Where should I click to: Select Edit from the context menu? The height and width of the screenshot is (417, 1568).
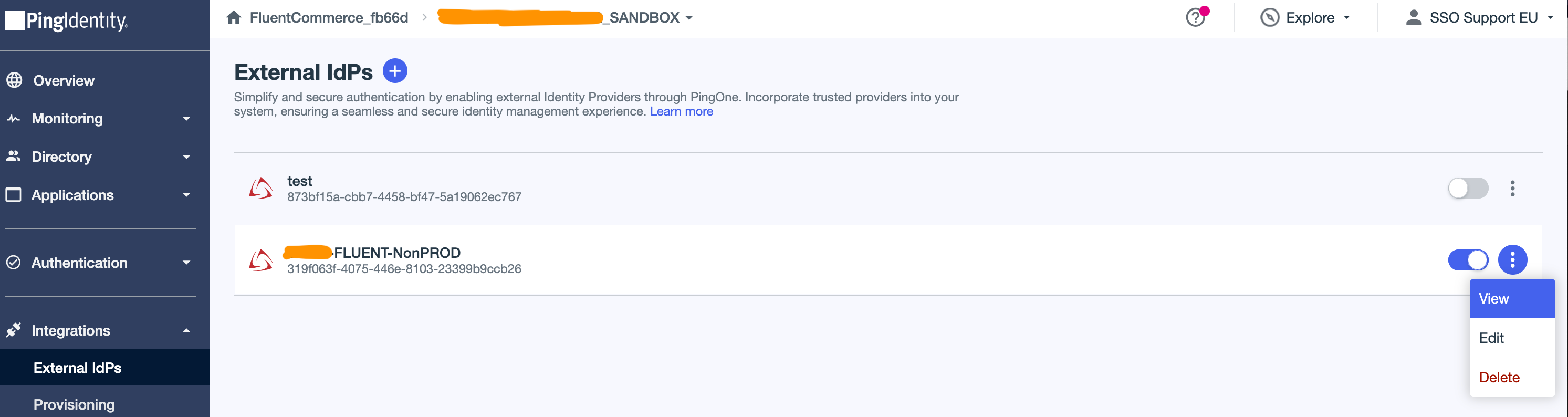1491,338
